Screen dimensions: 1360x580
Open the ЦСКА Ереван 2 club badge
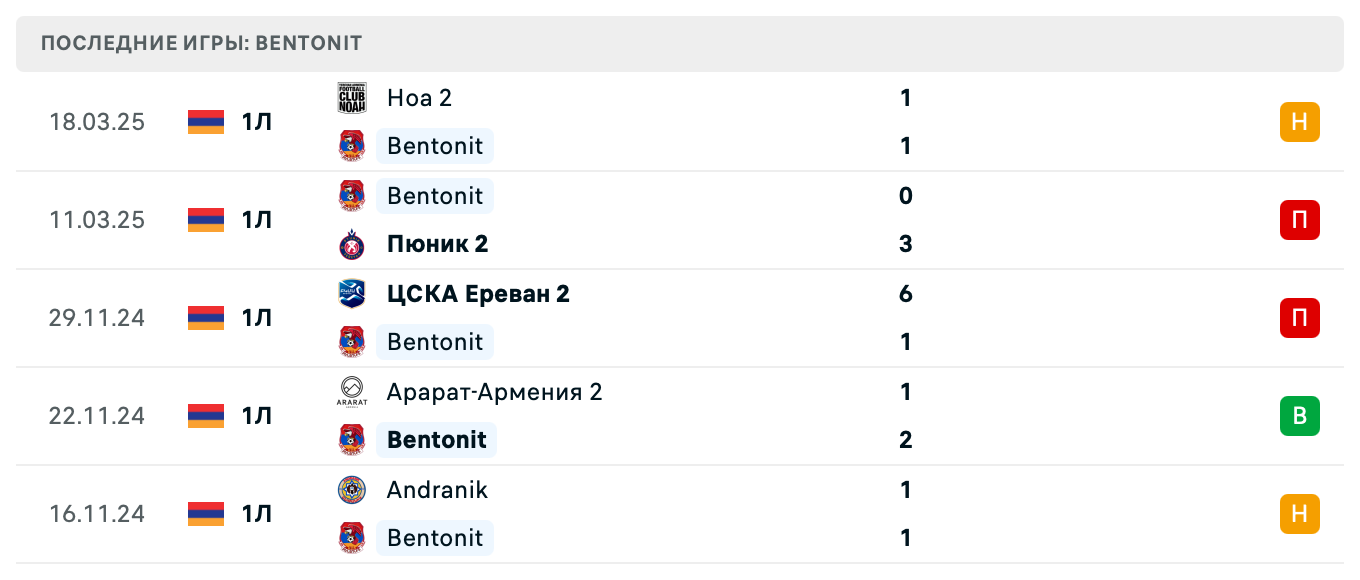[x=352, y=294]
